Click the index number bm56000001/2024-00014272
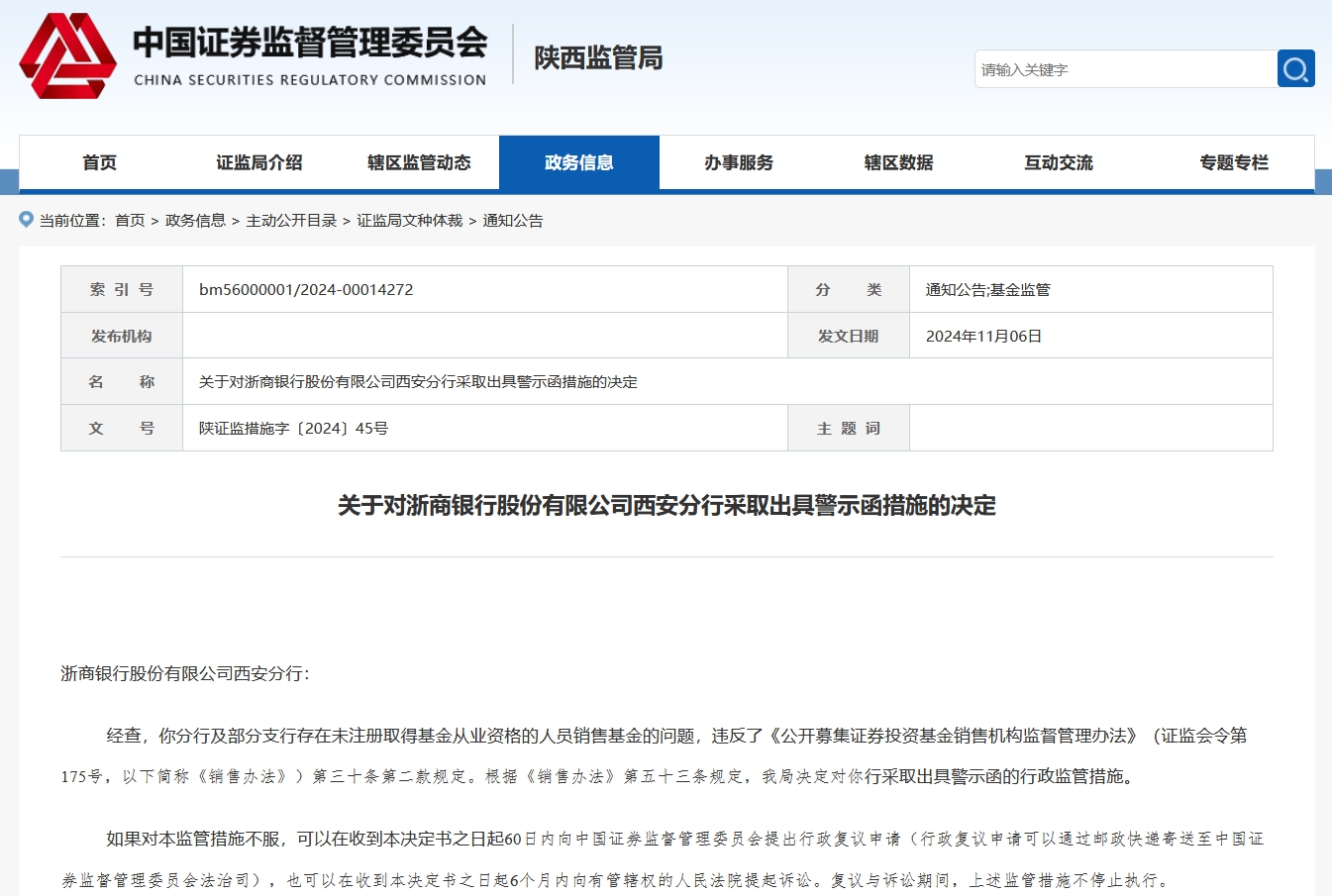 click(x=306, y=290)
